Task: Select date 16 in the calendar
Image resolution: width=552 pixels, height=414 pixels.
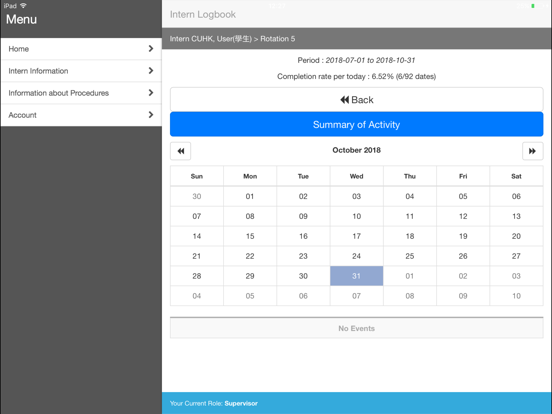Action: click(x=303, y=236)
